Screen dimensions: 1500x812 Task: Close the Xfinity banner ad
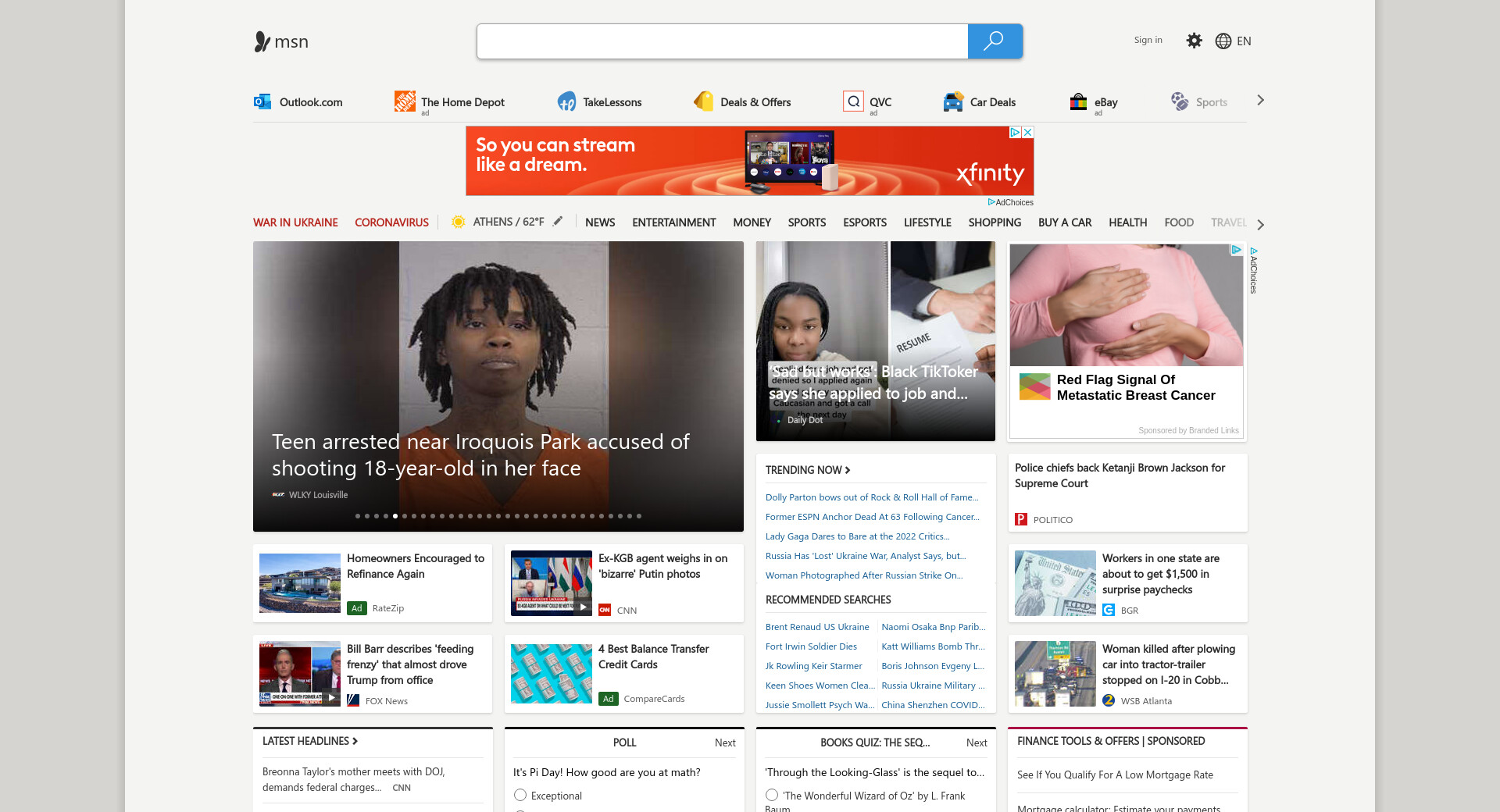(x=1028, y=133)
